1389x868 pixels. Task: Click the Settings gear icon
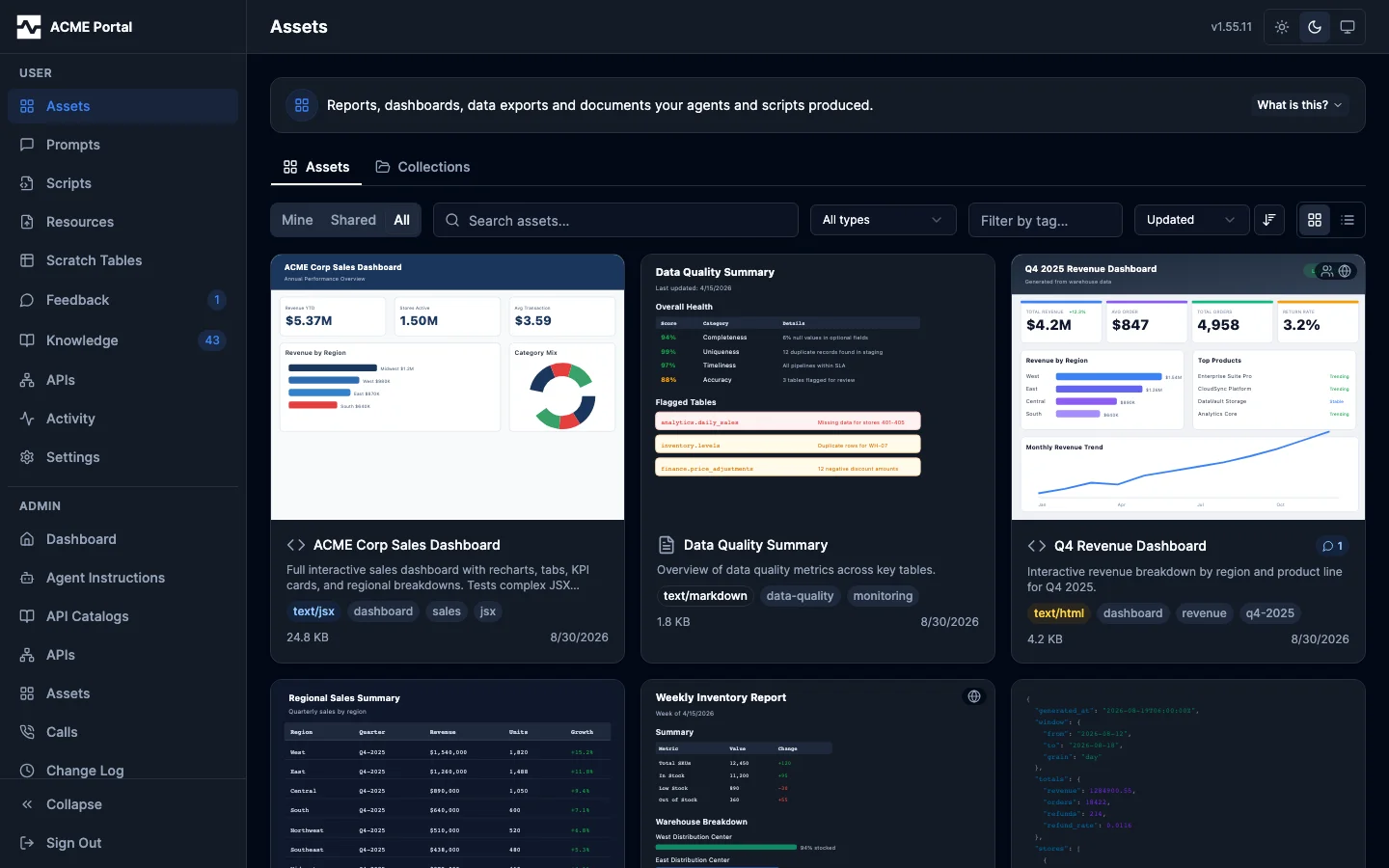[27, 457]
